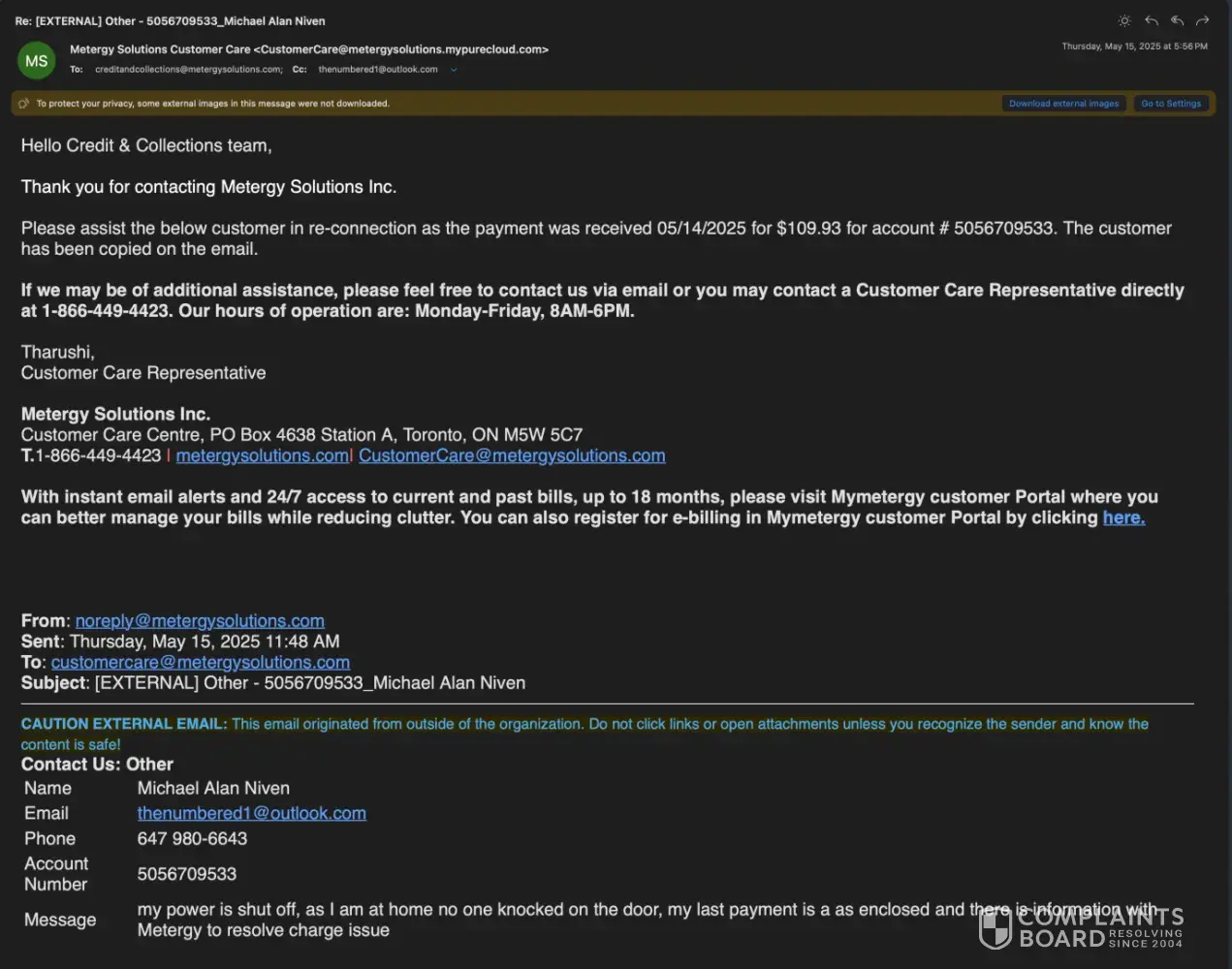
Task: Toggle the light/dark mode sun icon
Action: 1124,20
